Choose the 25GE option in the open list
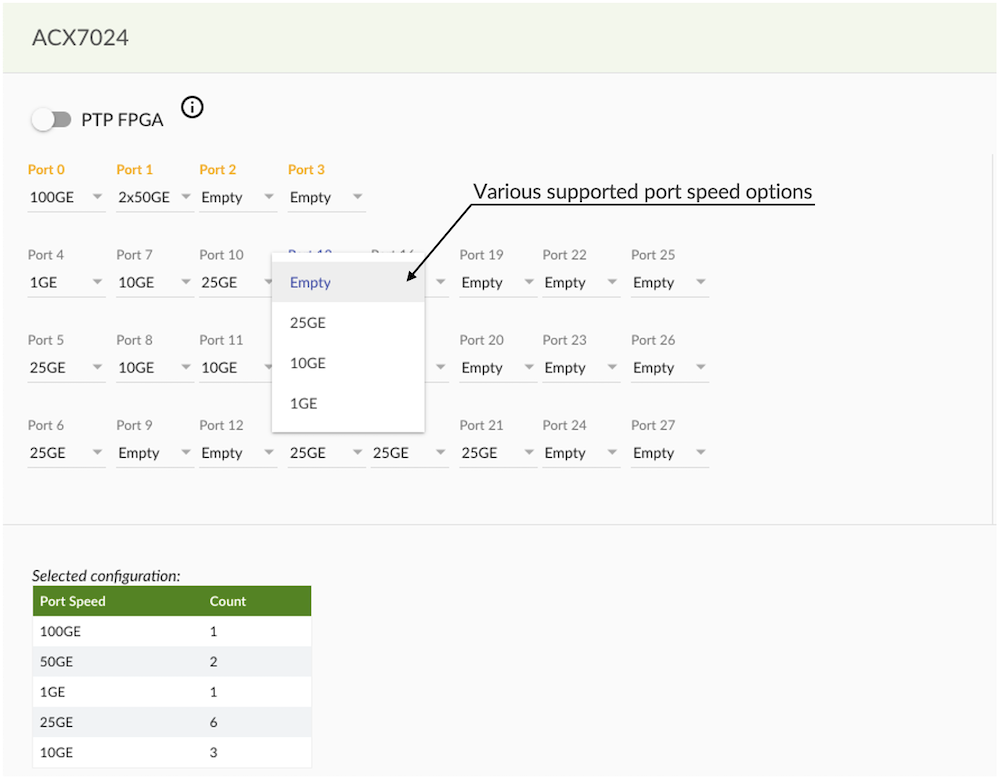This screenshot has height=784, width=1000. [308, 323]
